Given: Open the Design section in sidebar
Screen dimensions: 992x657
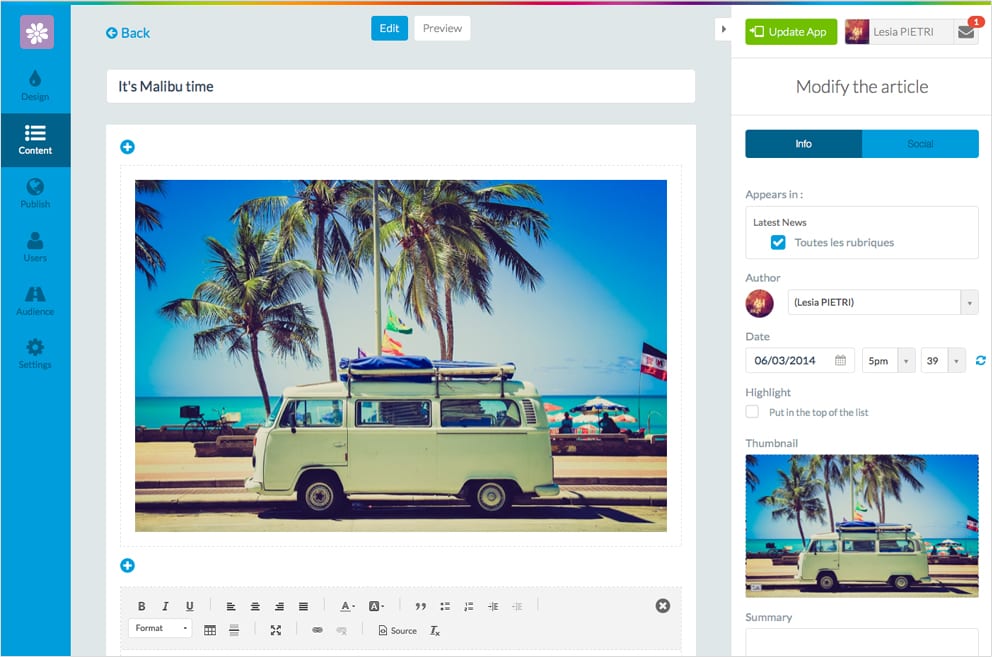Looking at the screenshot, I should [35, 86].
